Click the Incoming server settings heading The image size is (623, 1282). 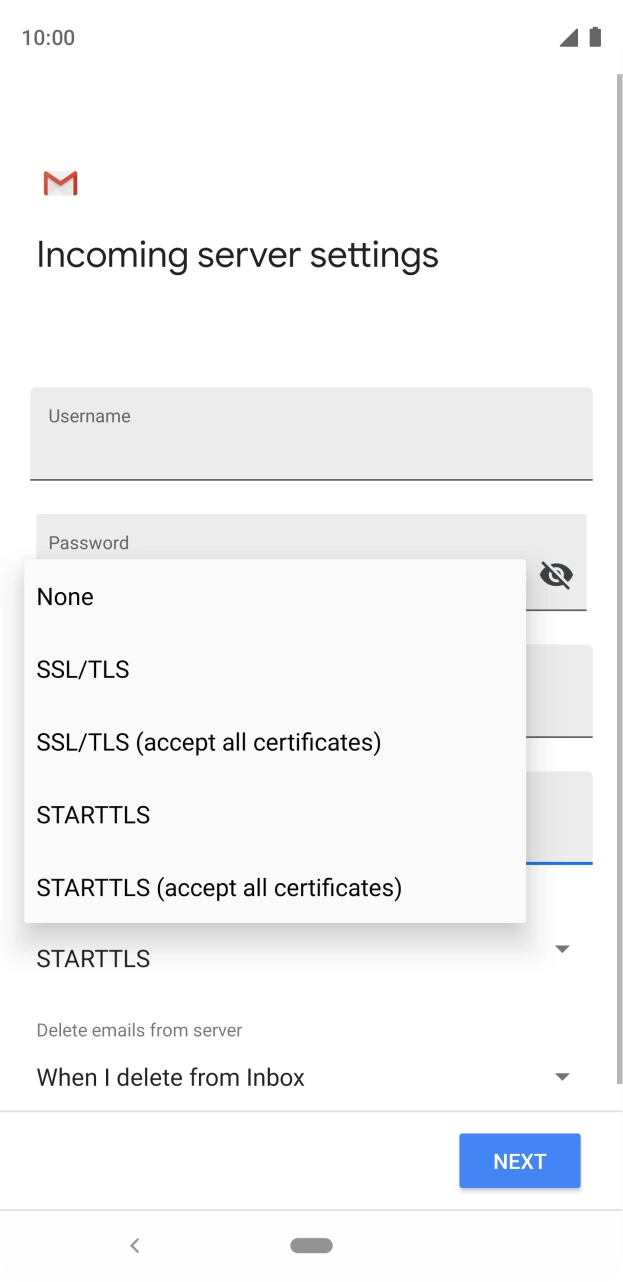[237, 255]
